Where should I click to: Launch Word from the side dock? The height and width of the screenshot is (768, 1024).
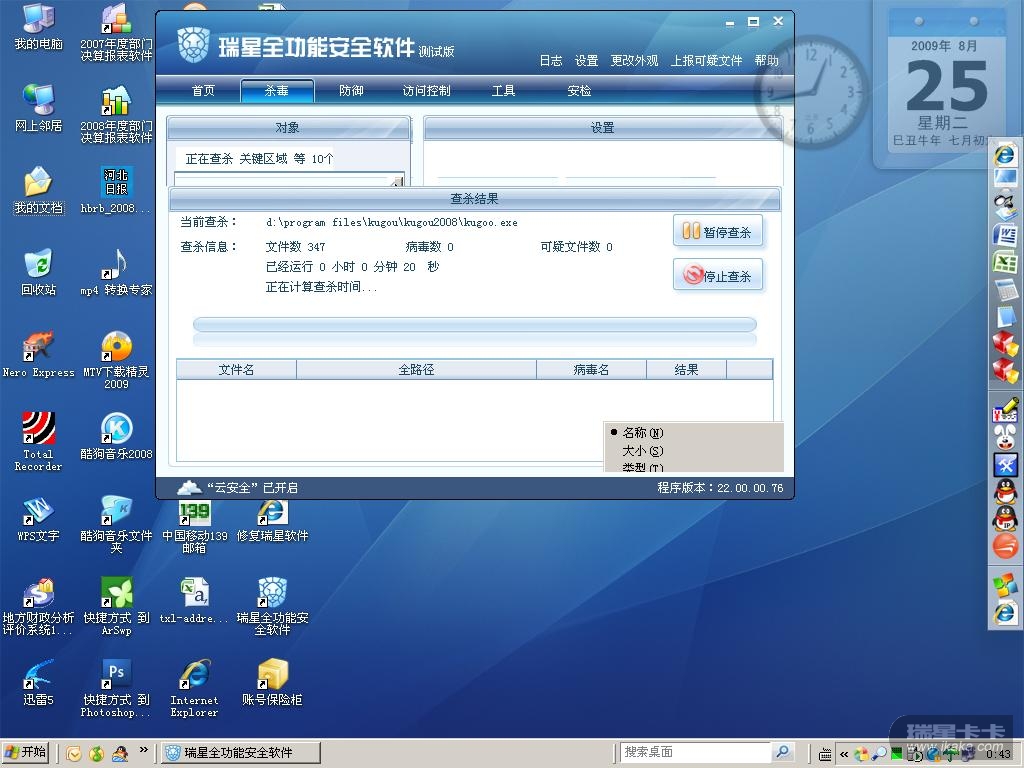click(1006, 234)
